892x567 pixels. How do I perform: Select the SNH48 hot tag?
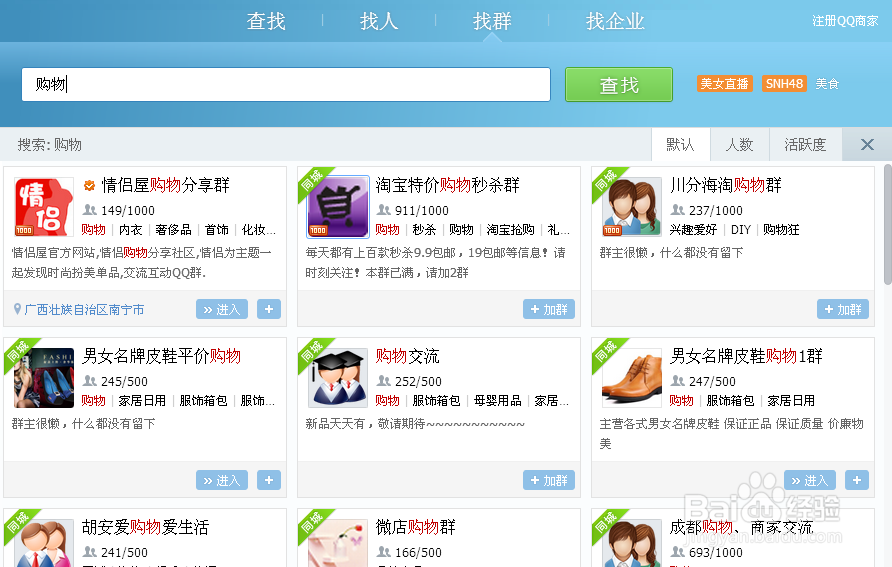pyautogui.click(x=784, y=84)
